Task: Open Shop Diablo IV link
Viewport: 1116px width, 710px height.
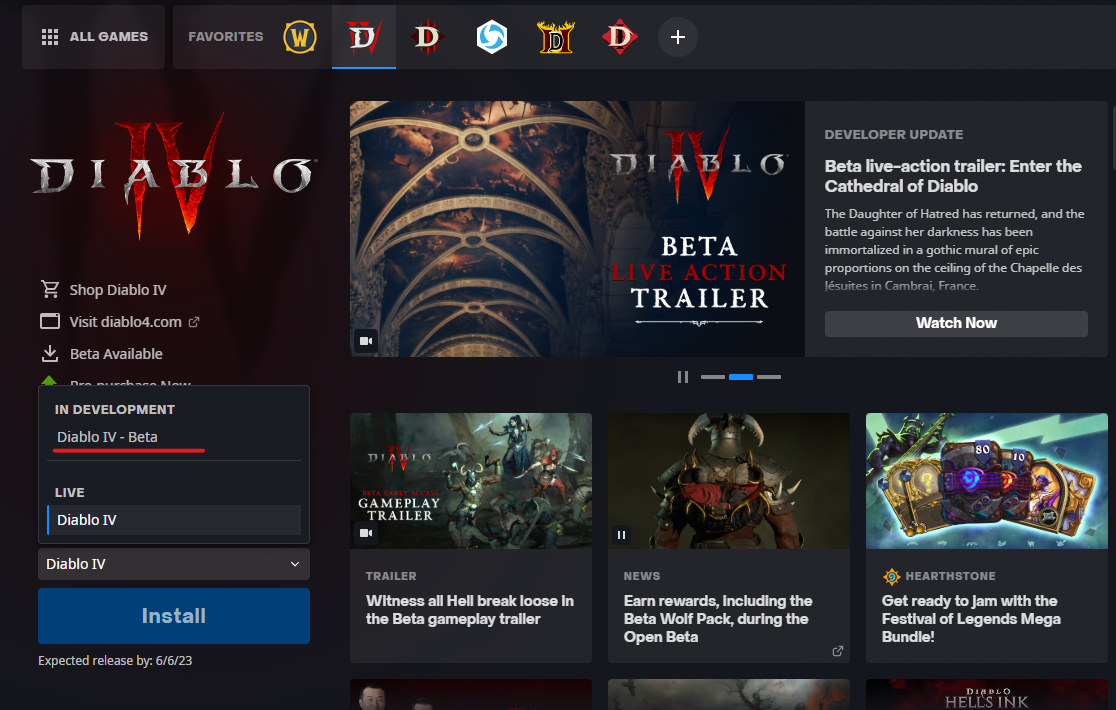Action: (x=117, y=290)
